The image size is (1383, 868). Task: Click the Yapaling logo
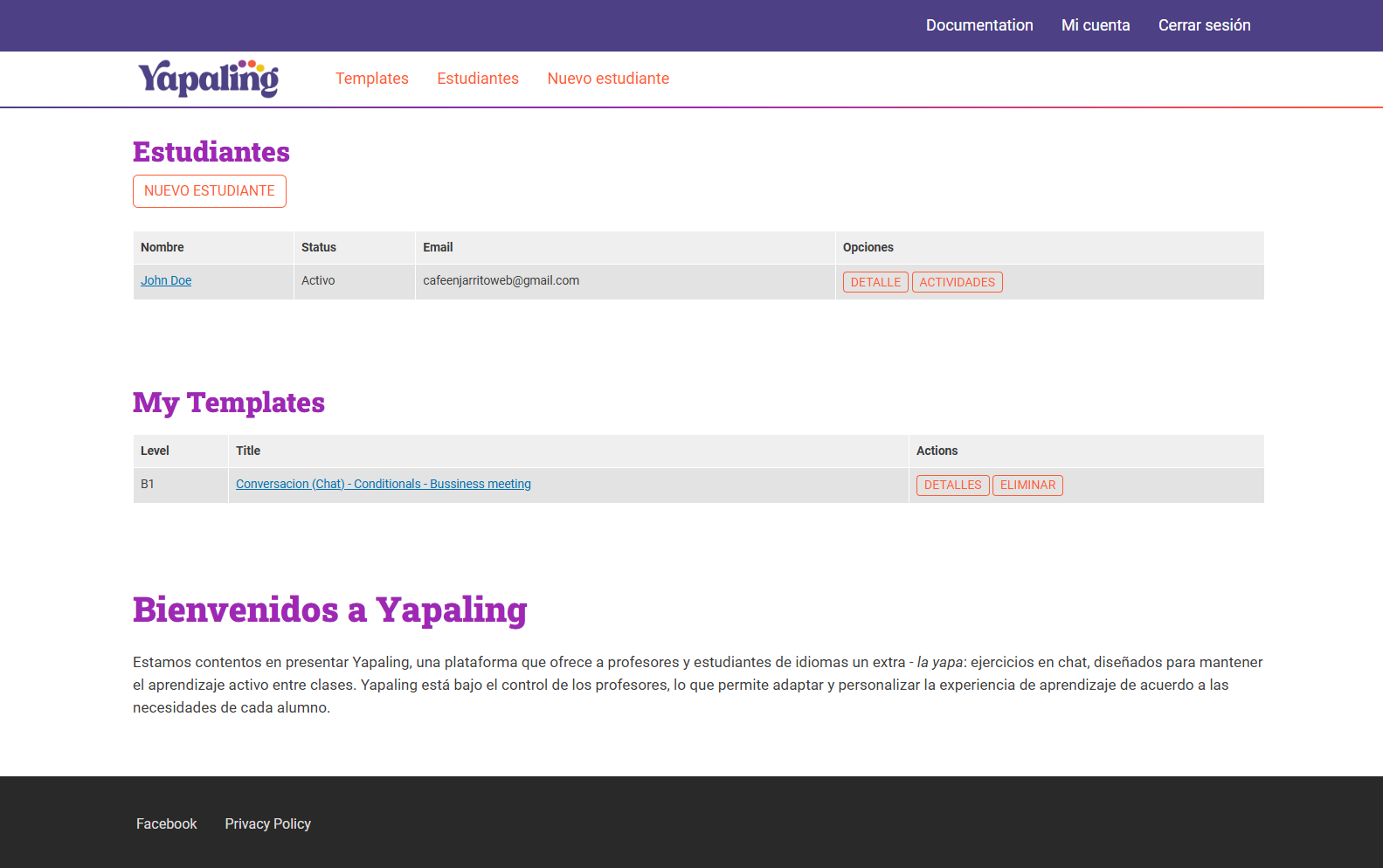(x=208, y=79)
